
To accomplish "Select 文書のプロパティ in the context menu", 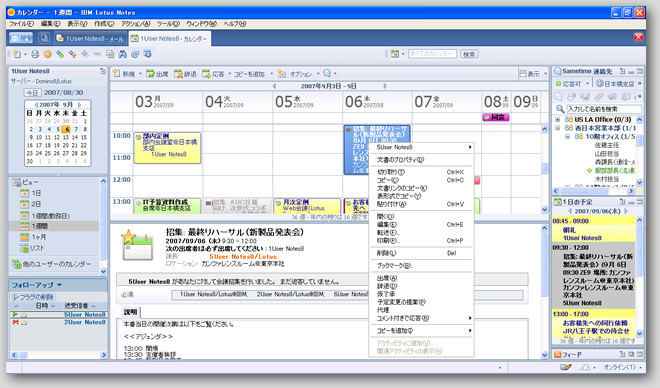I will 421,160.
